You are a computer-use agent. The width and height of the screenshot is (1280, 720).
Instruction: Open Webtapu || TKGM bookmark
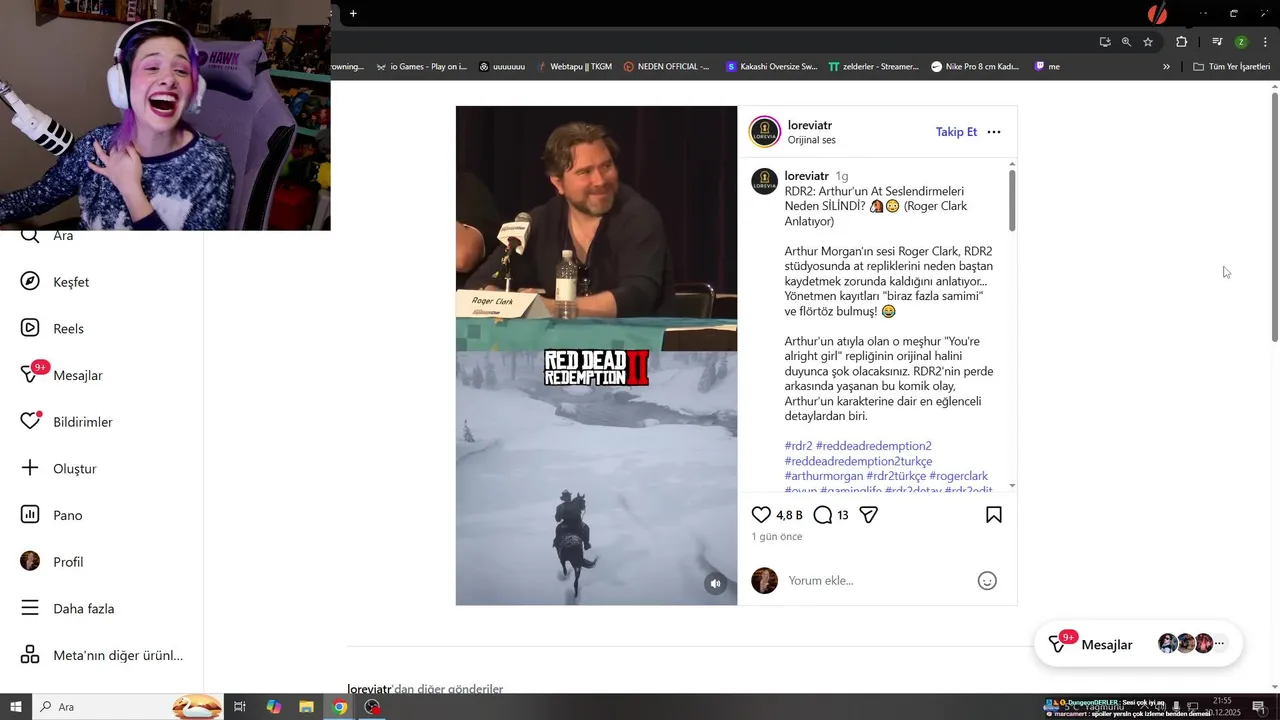point(574,67)
